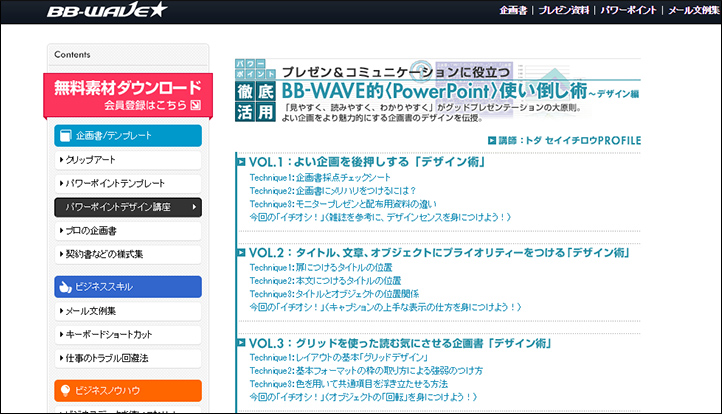Open 企画書 in top navigation
The height and width of the screenshot is (414, 722).
point(513,10)
